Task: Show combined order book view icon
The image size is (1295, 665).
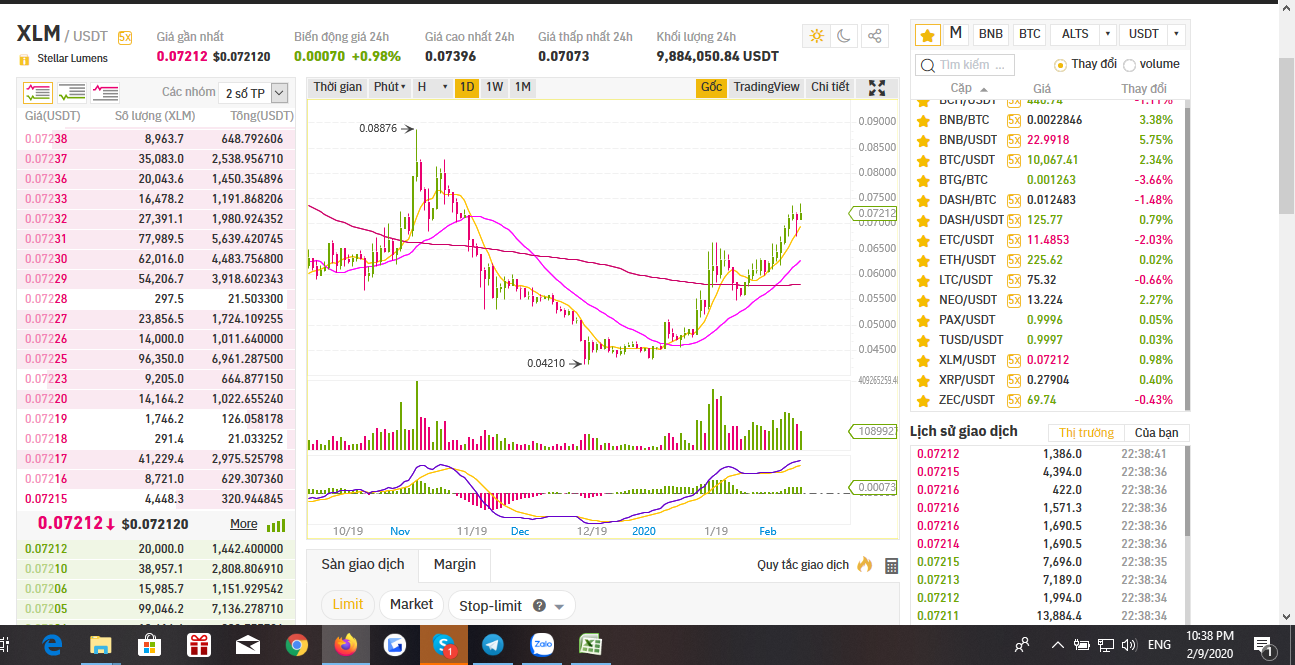Action: [x=38, y=92]
